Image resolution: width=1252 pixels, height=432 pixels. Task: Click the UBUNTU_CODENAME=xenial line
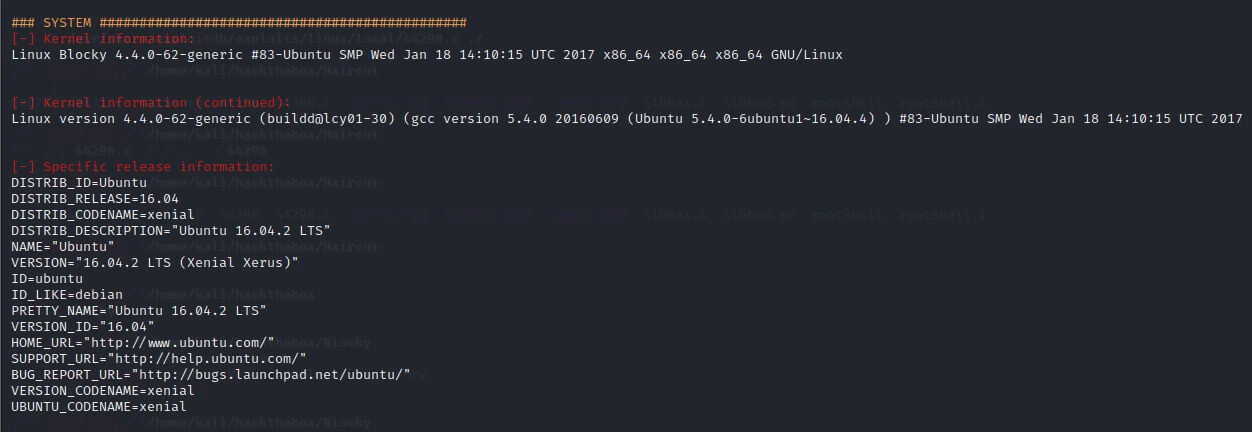(99, 406)
